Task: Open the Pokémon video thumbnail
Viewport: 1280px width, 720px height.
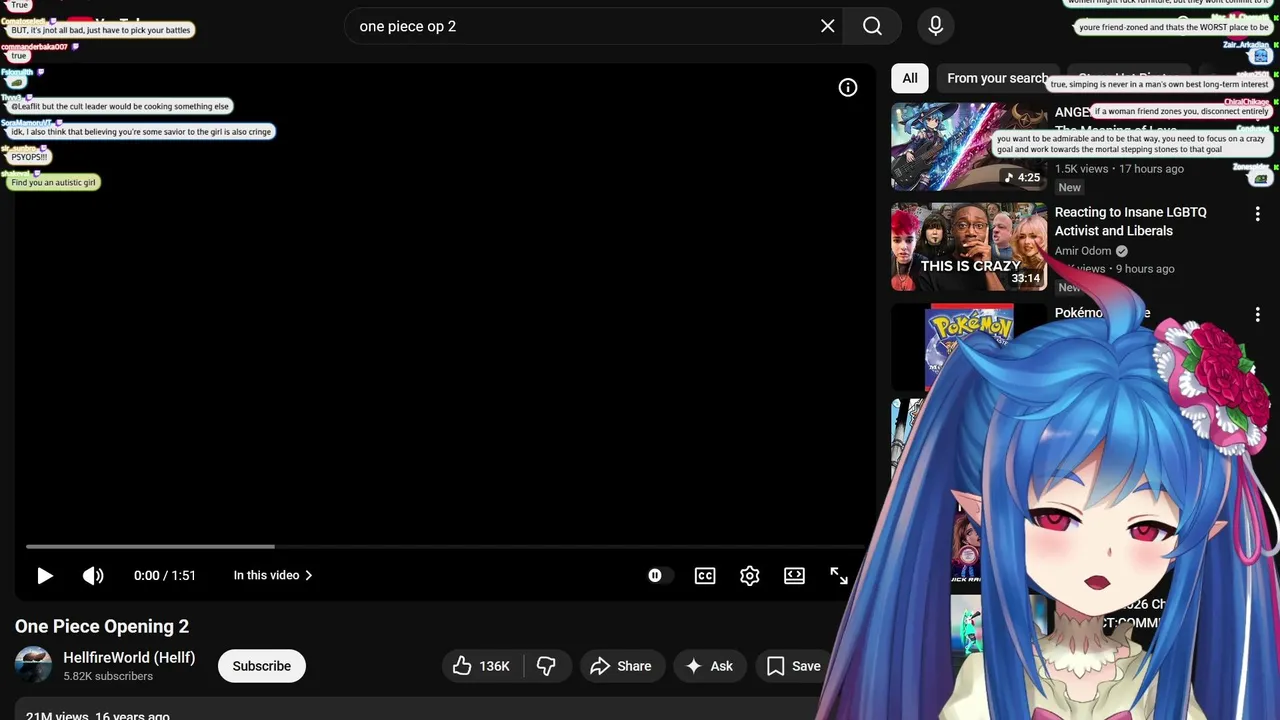Action: click(x=969, y=346)
